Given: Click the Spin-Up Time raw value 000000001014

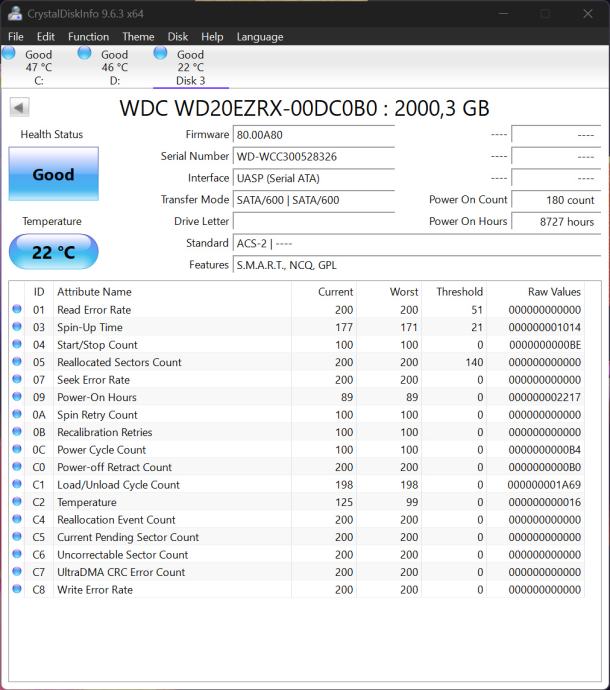Looking at the screenshot, I should click(x=544, y=327).
